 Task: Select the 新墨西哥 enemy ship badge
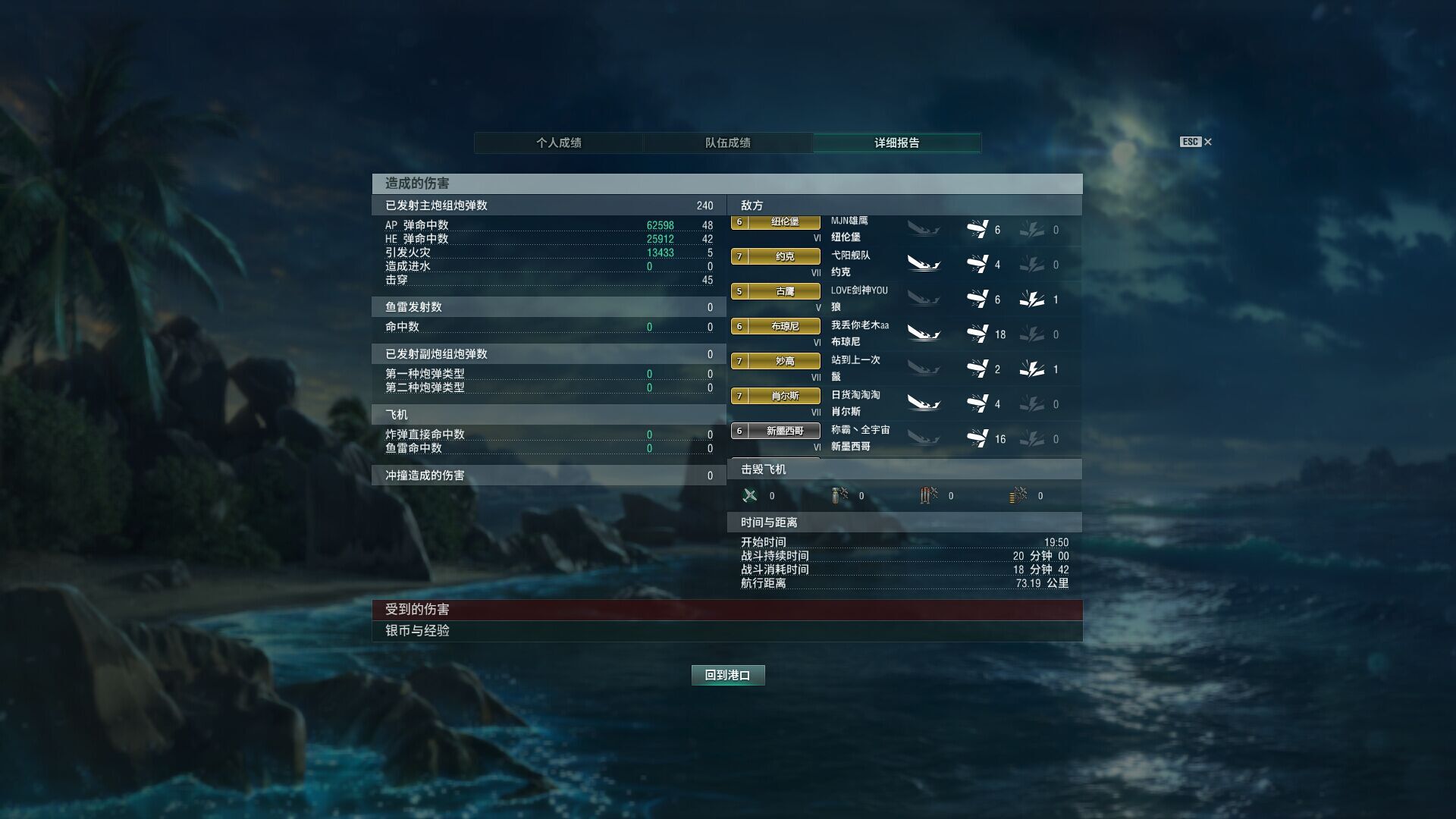click(776, 431)
